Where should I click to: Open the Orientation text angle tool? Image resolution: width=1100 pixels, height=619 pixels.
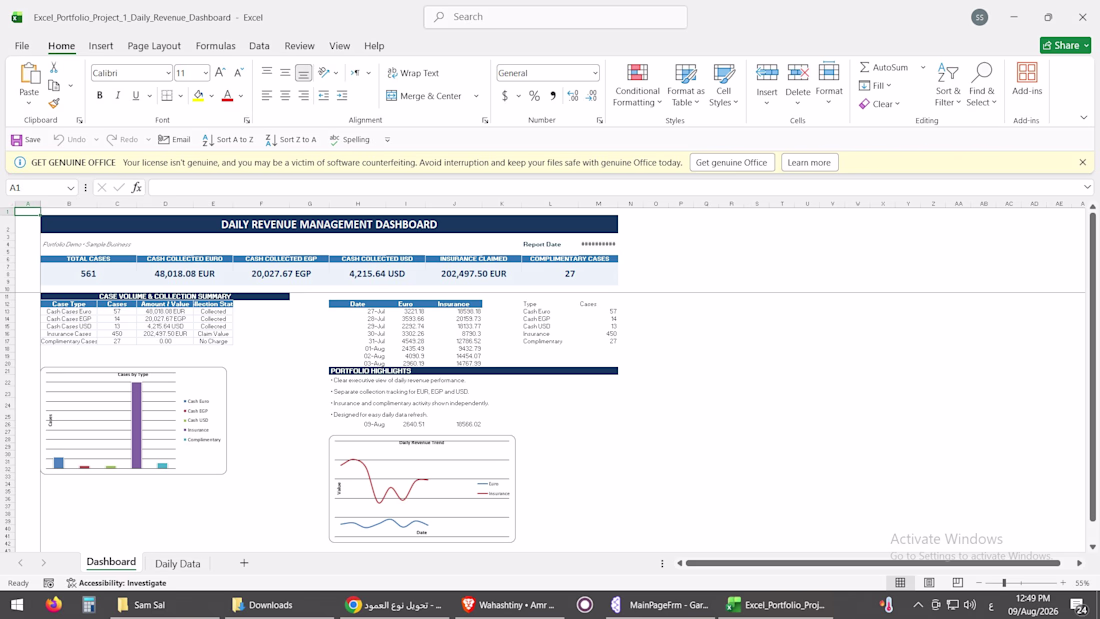pyautogui.click(x=324, y=72)
